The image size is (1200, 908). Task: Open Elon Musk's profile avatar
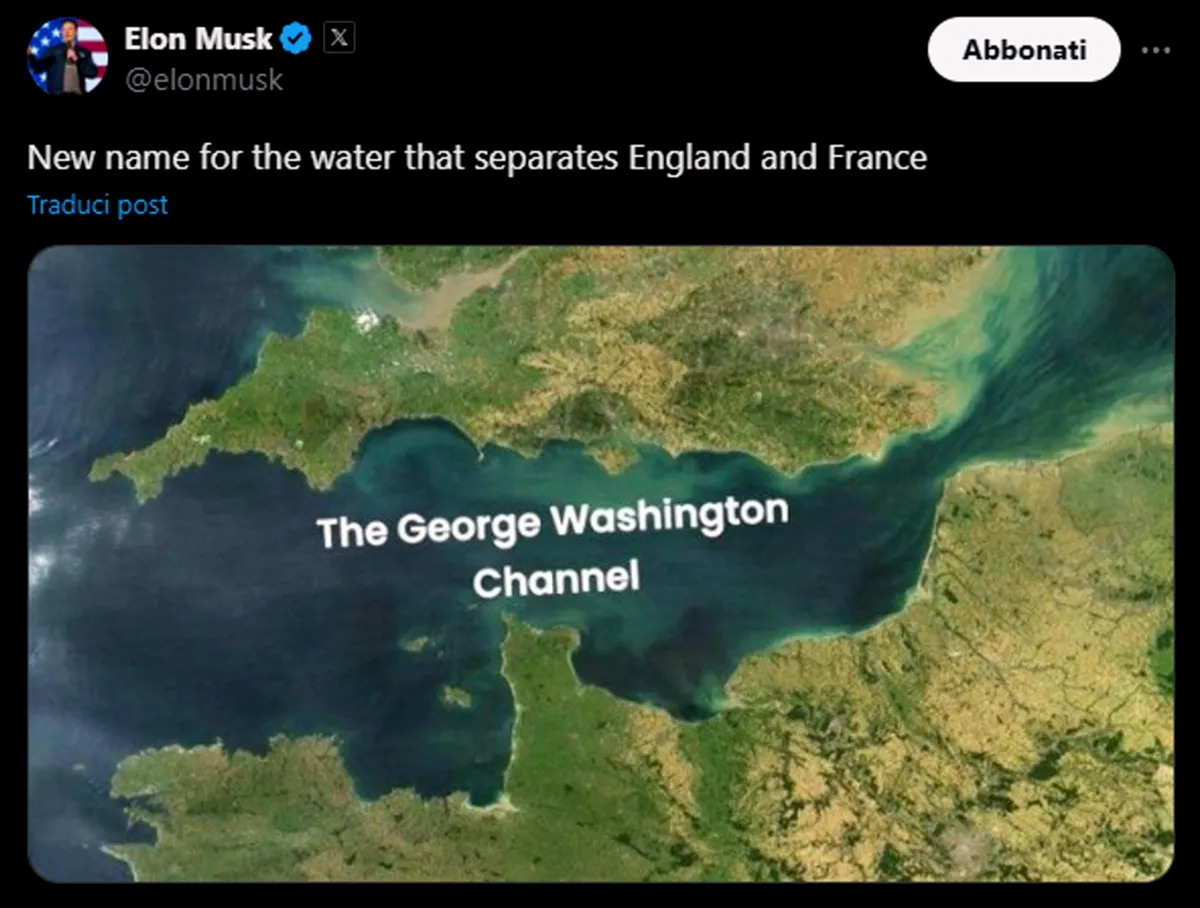coord(67,56)
